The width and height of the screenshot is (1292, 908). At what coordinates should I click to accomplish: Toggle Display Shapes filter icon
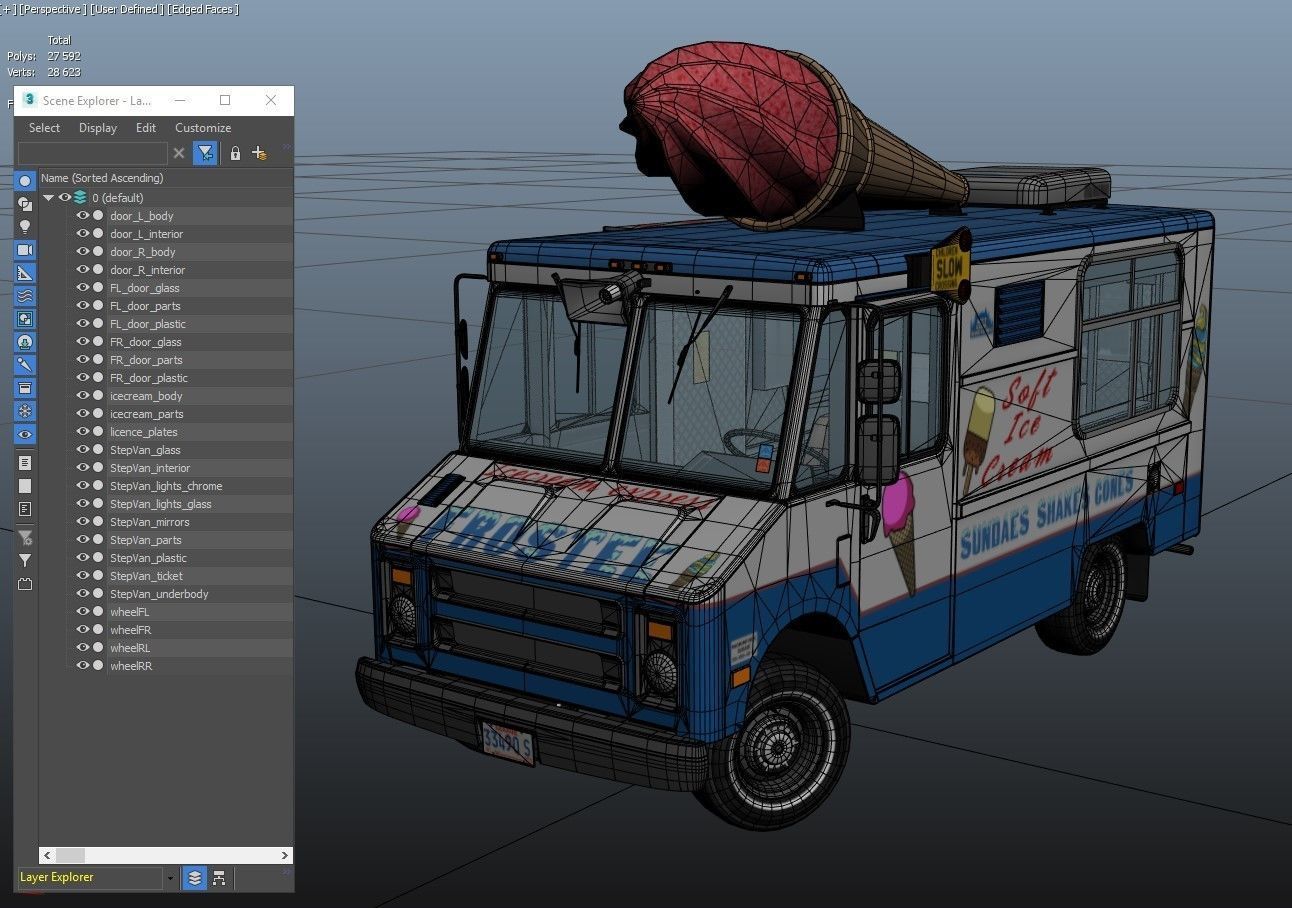(25, 204)
